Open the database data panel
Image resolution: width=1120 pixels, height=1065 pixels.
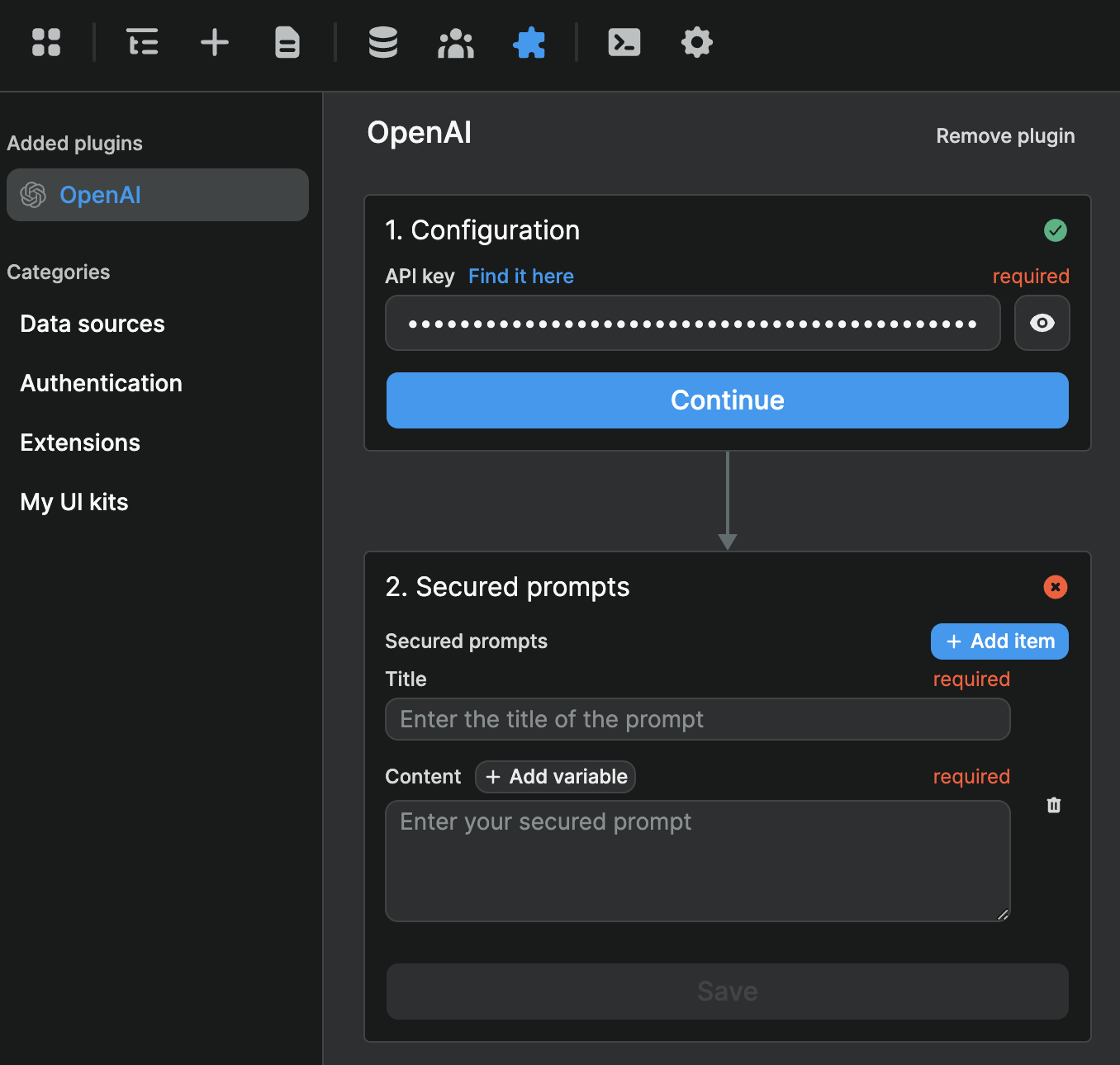[382, 42]
